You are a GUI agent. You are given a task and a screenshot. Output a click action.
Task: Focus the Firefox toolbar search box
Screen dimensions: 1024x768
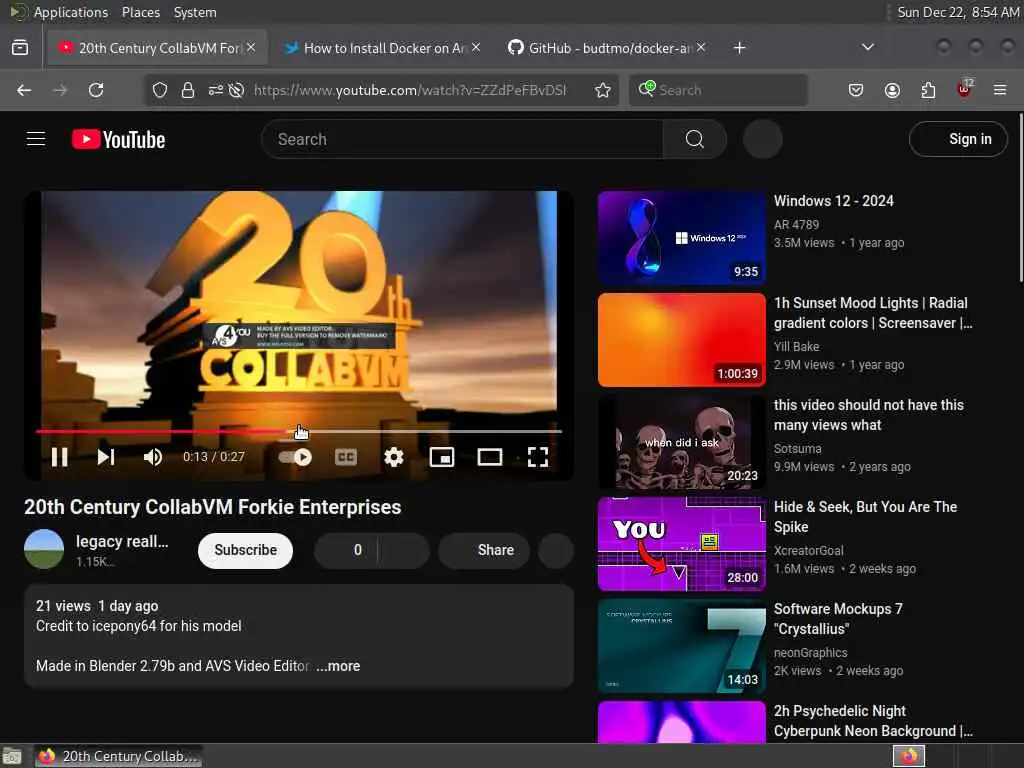(718, 90)
